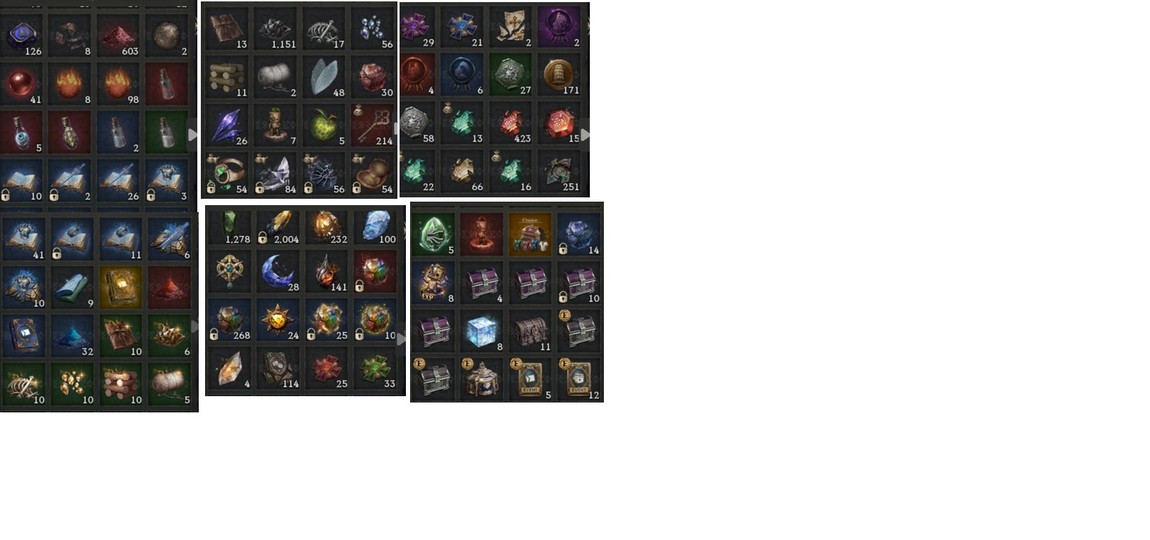Click the ornate key with 214
The width and height of the screenshot is (1150, 540).
pos(372,126)
